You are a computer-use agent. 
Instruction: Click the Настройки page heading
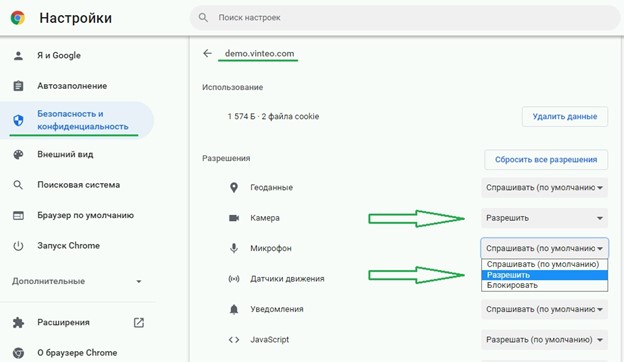pyautogui.click(x=76, y=18)
